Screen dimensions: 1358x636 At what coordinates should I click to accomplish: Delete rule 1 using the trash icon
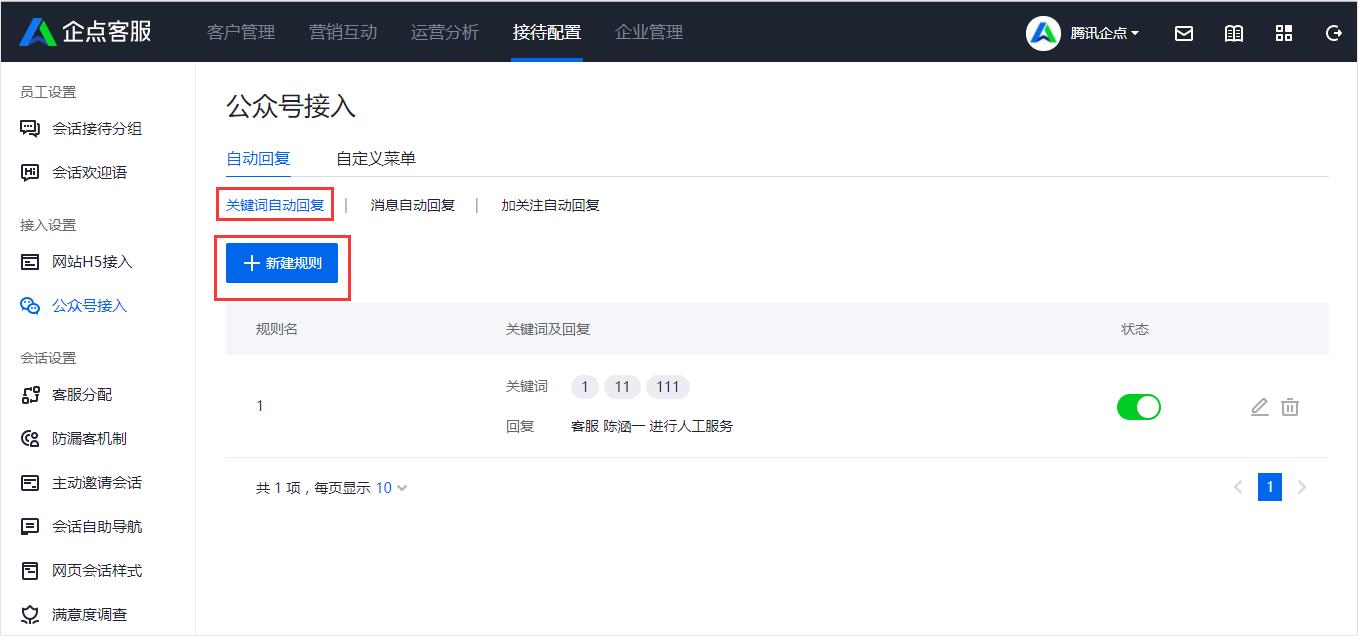1290,407
